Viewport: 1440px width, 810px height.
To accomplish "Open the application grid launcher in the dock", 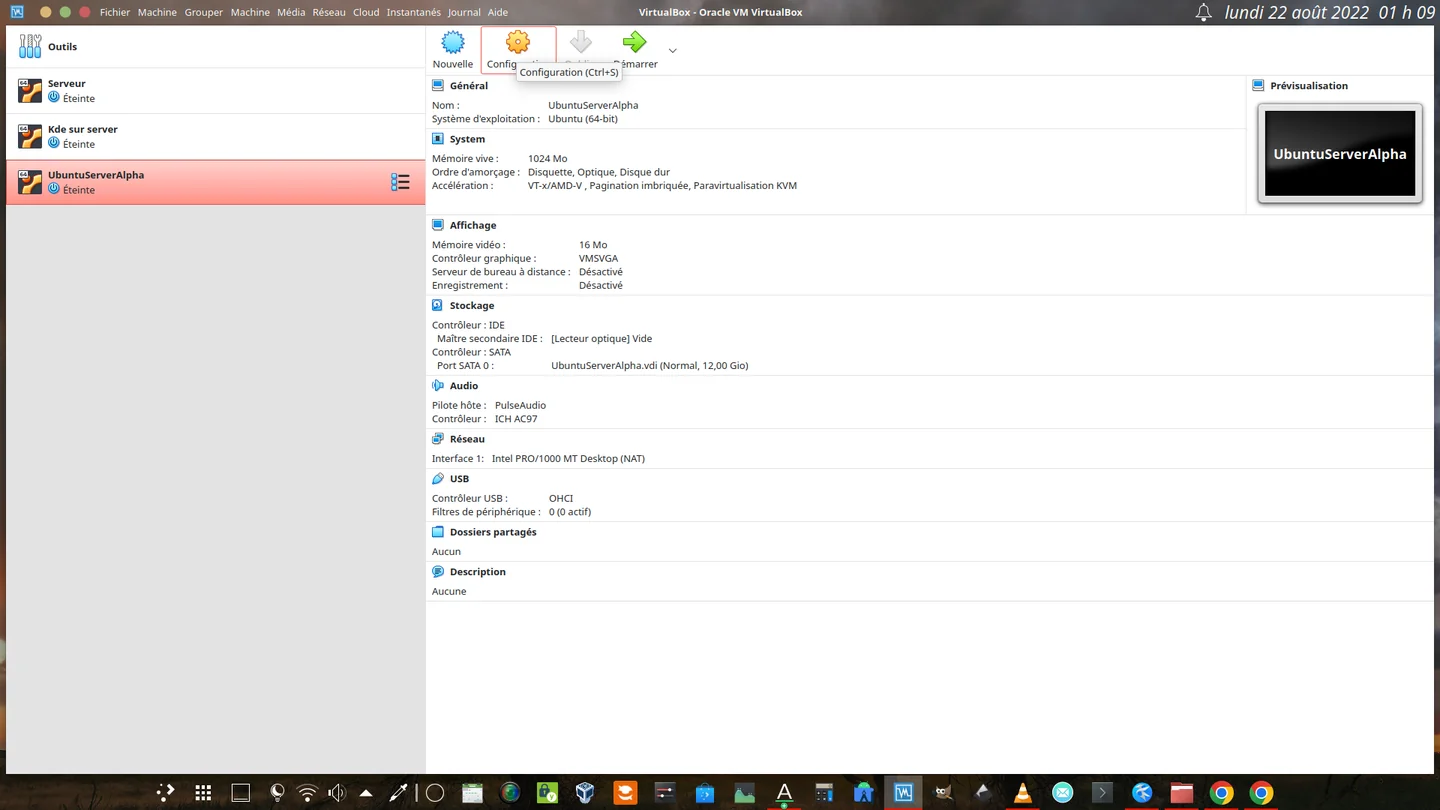I will pos(203,793).
